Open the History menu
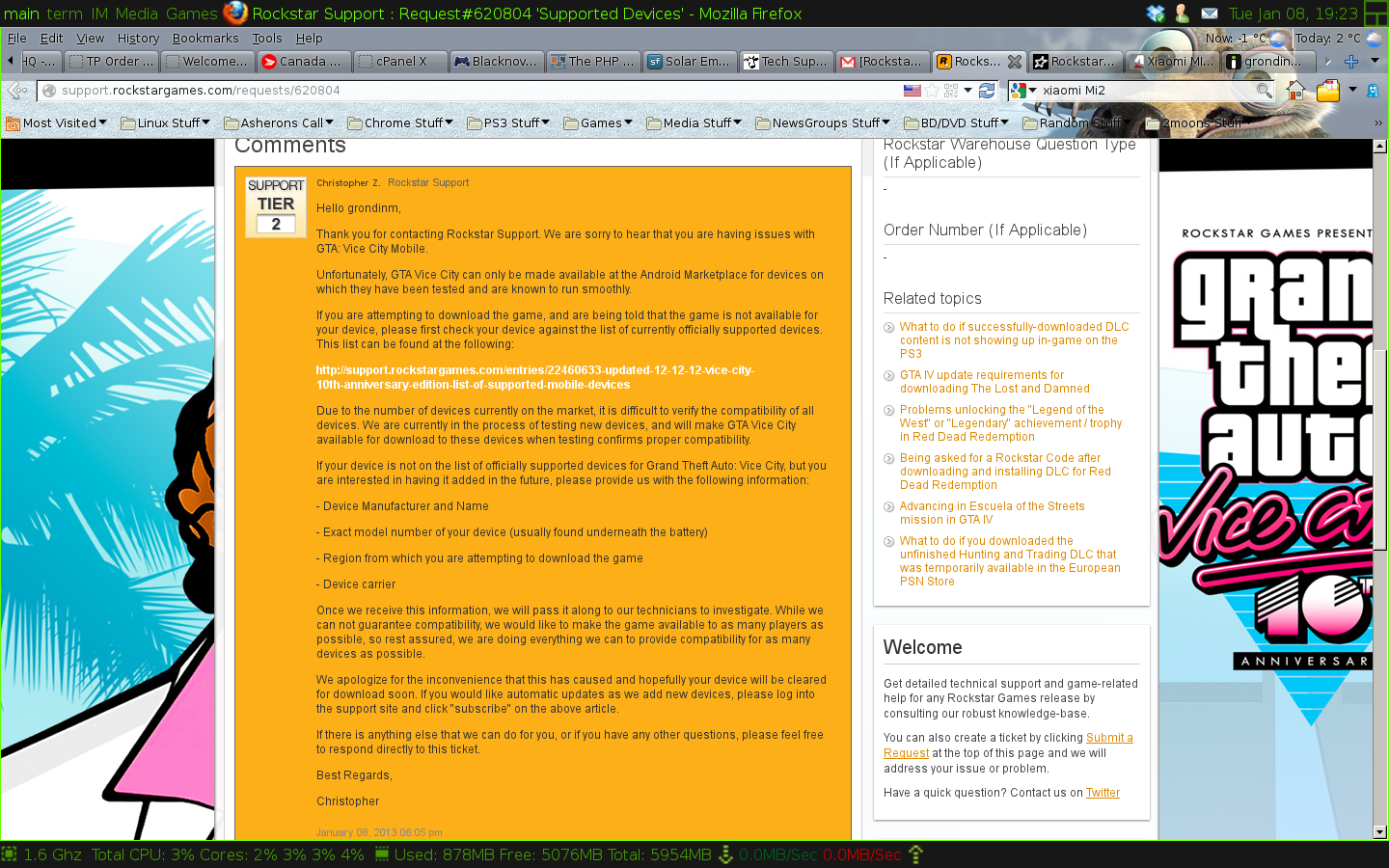The width and height of the screenshot is (1389, 868). pyautogui.click(x=138, y=39)
